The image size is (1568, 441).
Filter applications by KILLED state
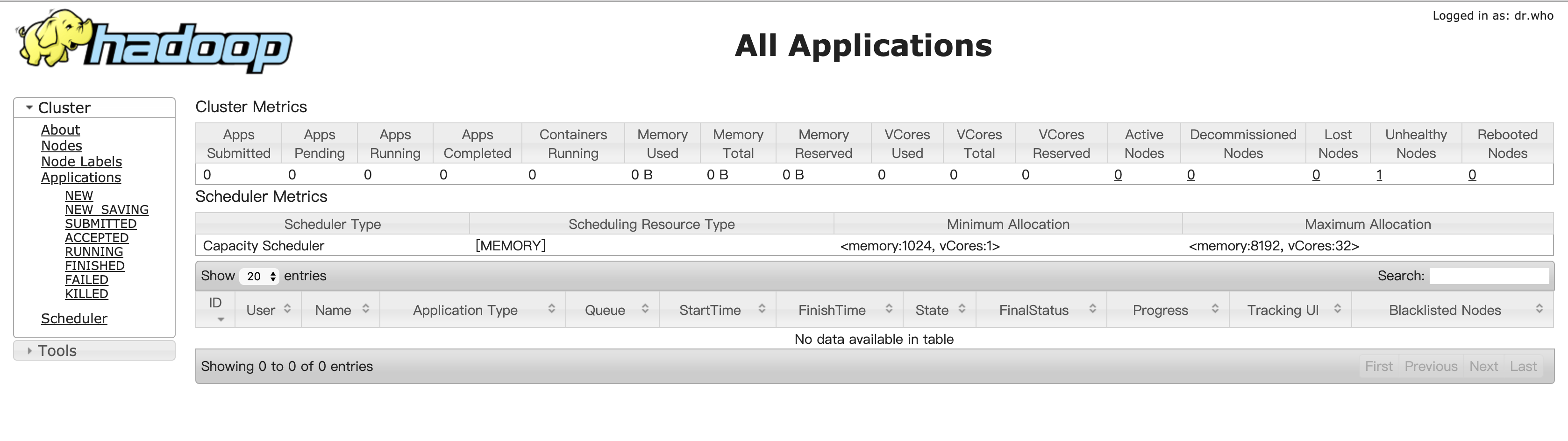(86, 294)
